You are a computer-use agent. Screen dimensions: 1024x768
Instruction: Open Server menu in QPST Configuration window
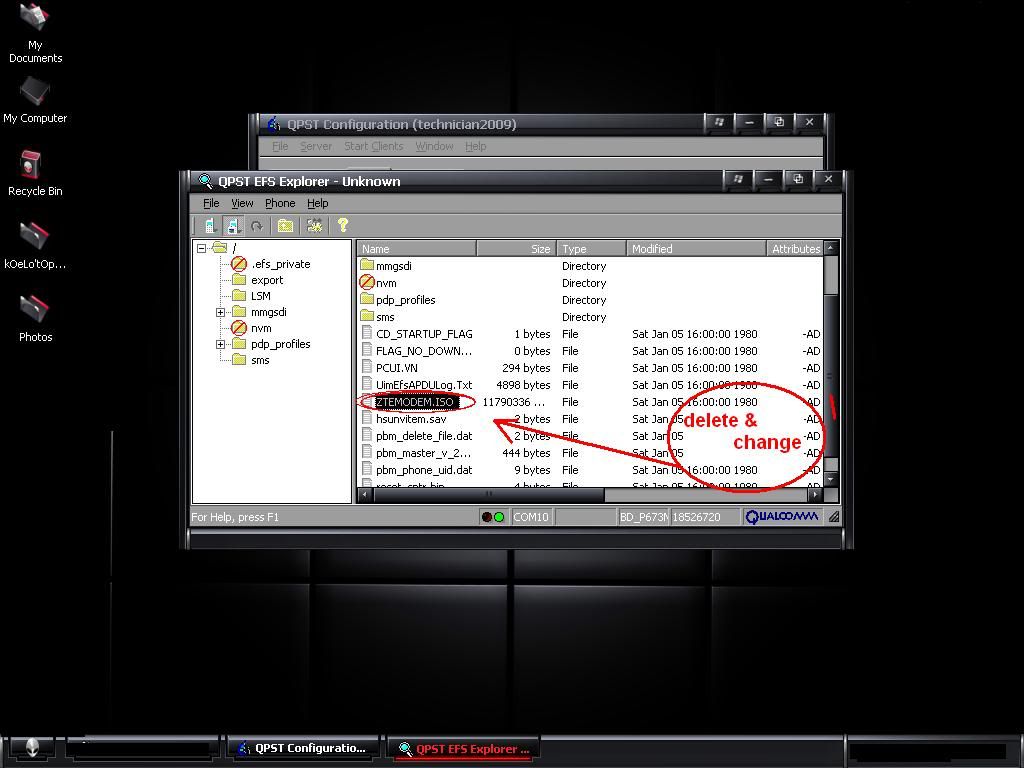(316, 146)
